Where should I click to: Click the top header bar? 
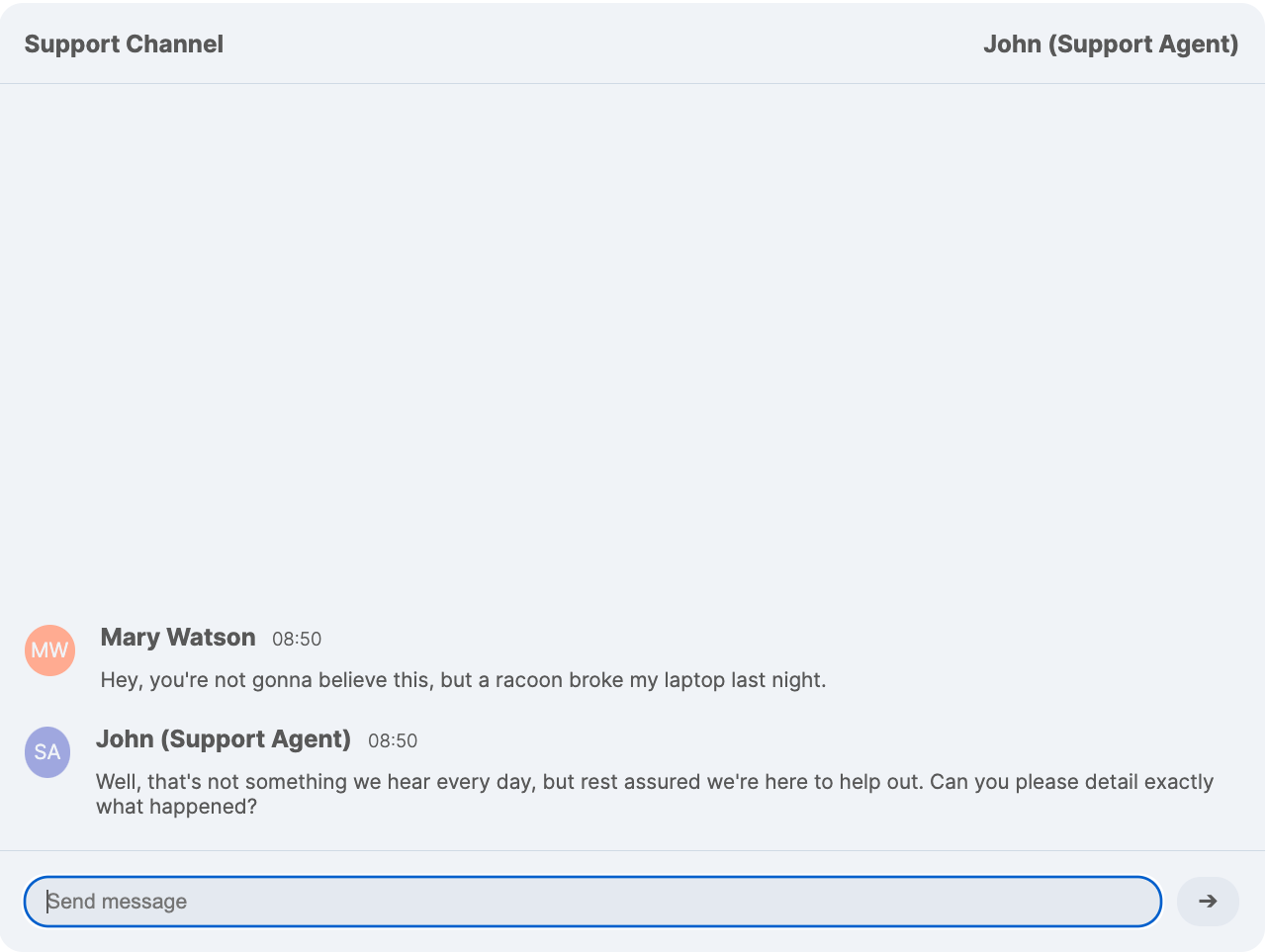click(633, 43)
